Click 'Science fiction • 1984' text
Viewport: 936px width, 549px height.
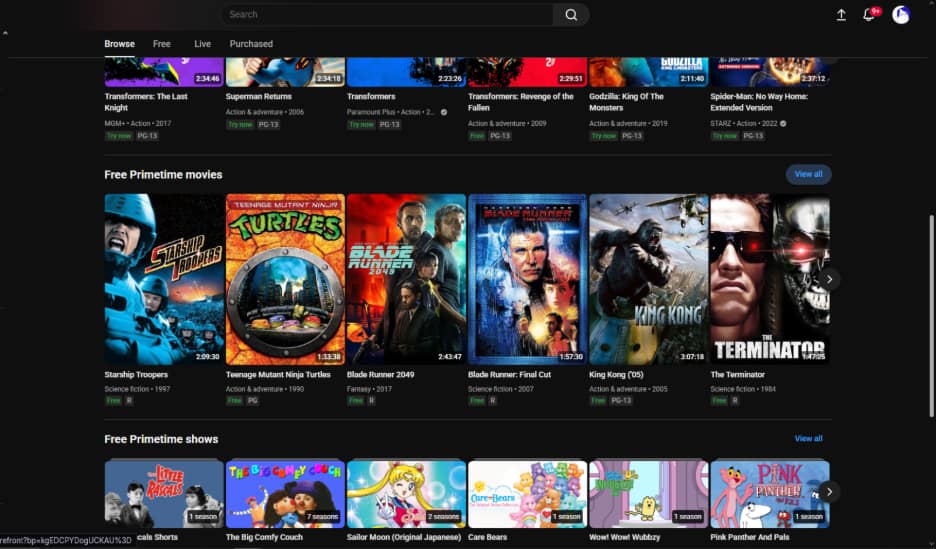[743, 389]
